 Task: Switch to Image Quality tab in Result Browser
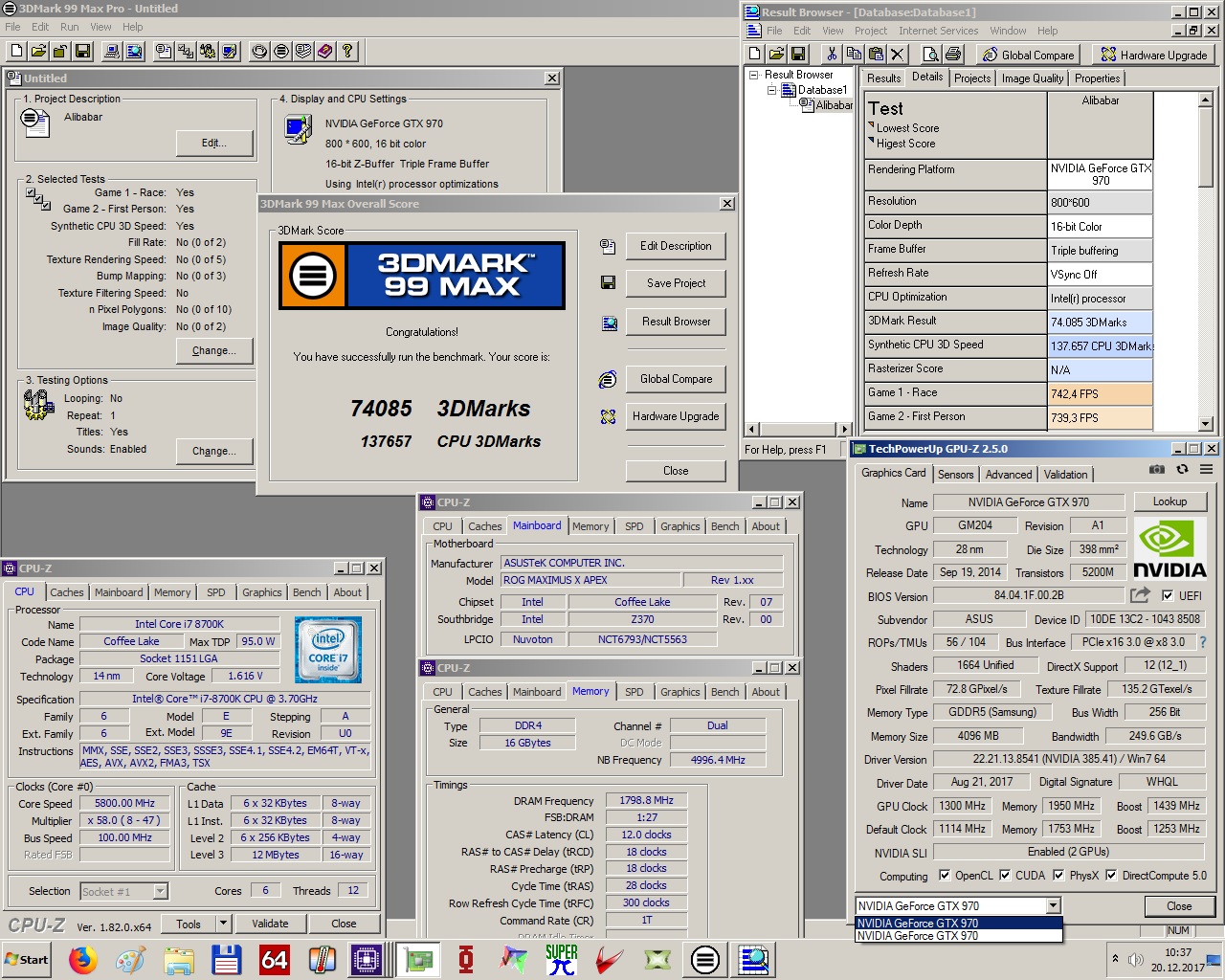tap(1033, 78)
